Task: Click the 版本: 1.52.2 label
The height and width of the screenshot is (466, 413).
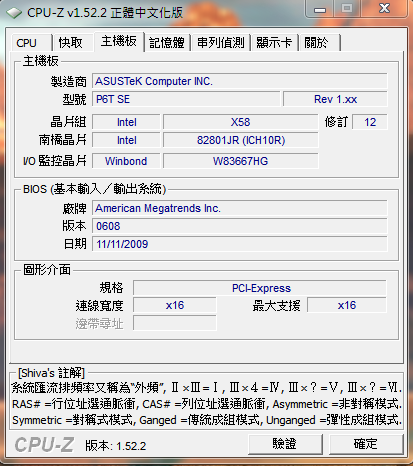Action: [115, 446]
